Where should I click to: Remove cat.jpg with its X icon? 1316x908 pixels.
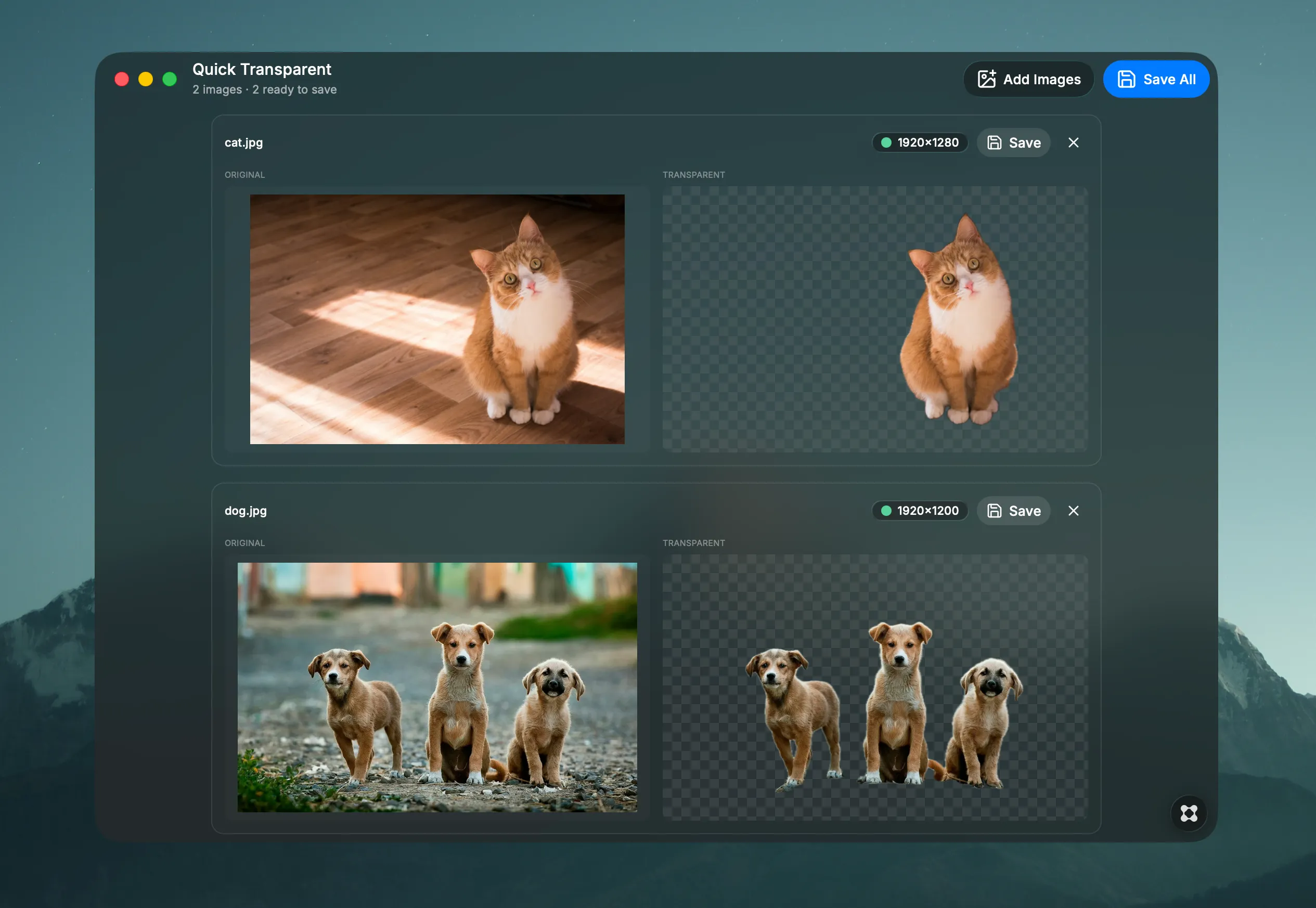coord(1073,143)
